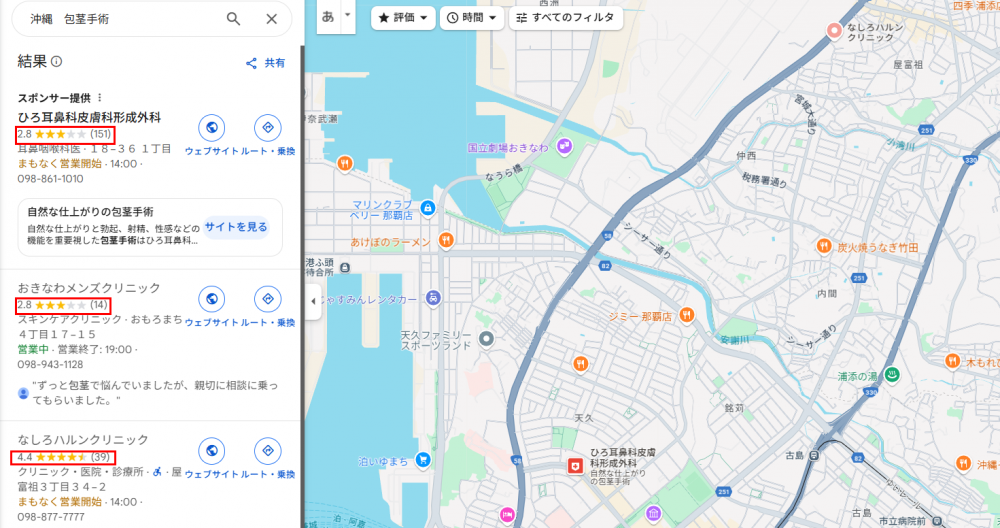
Task: Click the search magnifier icon
Action: [x=233, y=19]
